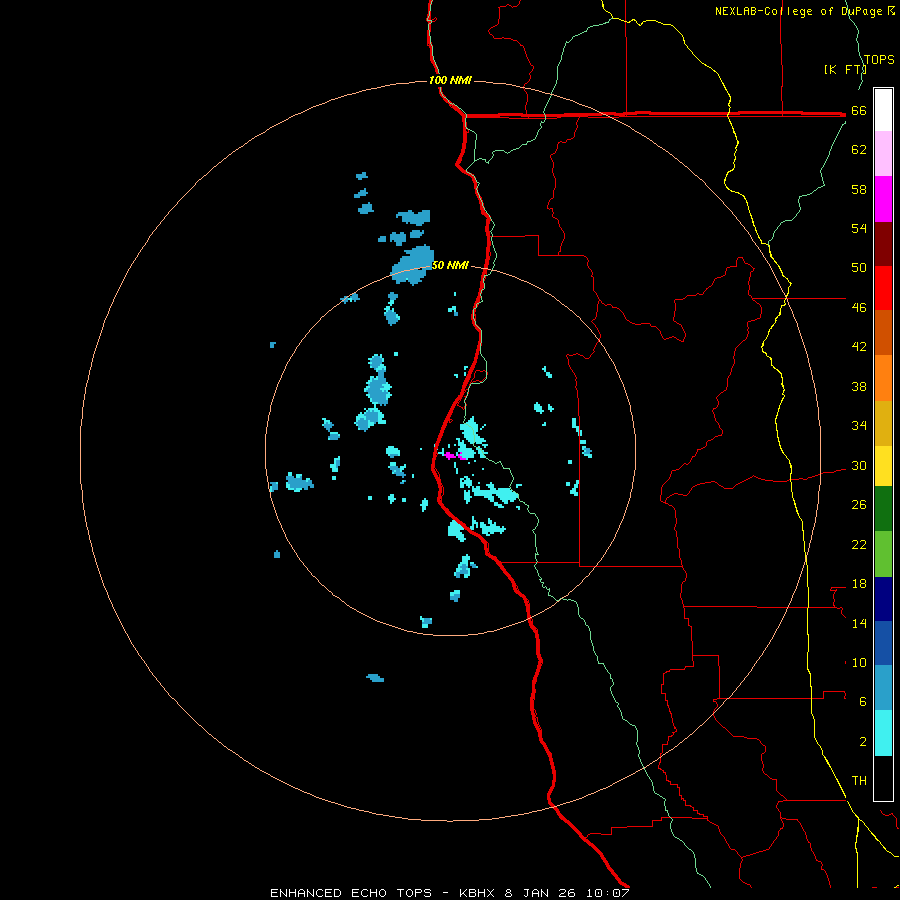The image size is (900, 900).
Task: Pick the dark orange color scale swatch
Action: 883,333
